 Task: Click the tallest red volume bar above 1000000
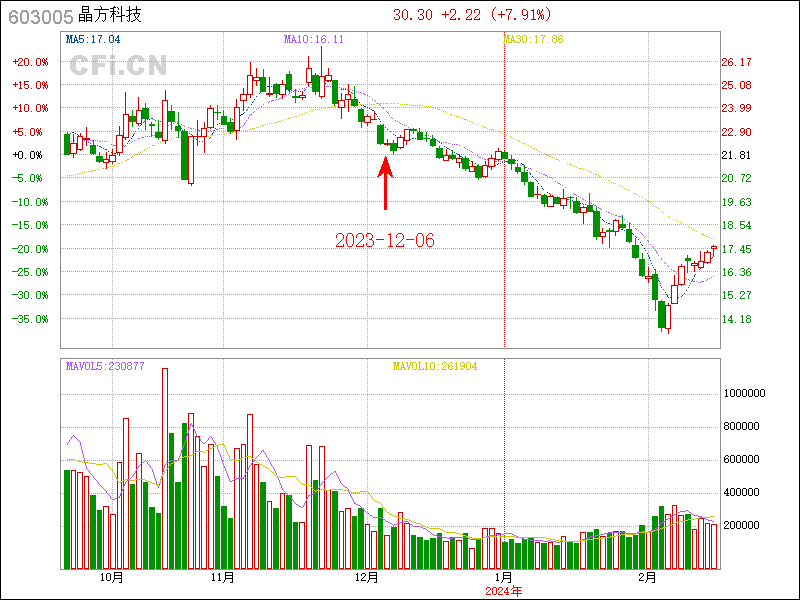pyautogui.click(x=165, y=468)
